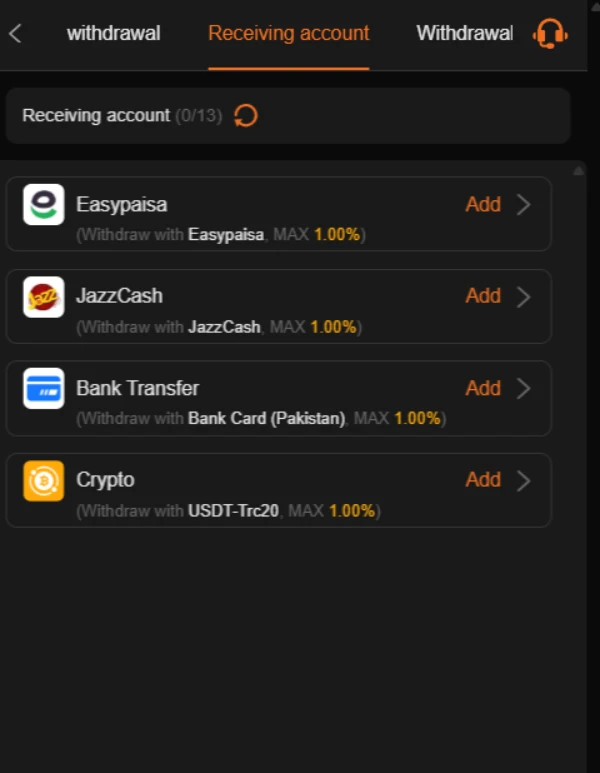Screen dimensions: 600x773
Task: Expand the Crypto row chevron
Action: pos(524,481)
